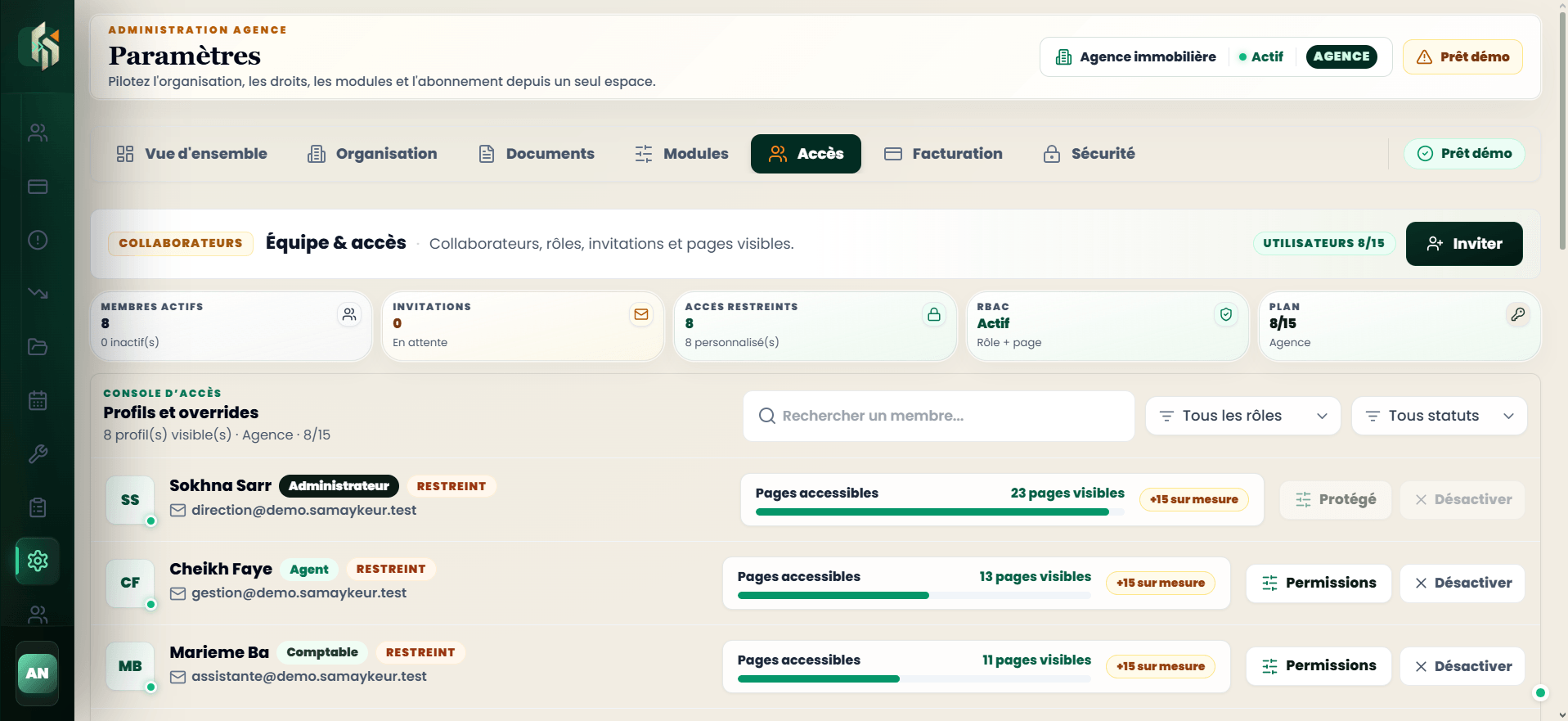The image size is (1568, 721).
Task: Open the clipboard sidebar icon
Action: pyautogui.click(x=38, y=507)
